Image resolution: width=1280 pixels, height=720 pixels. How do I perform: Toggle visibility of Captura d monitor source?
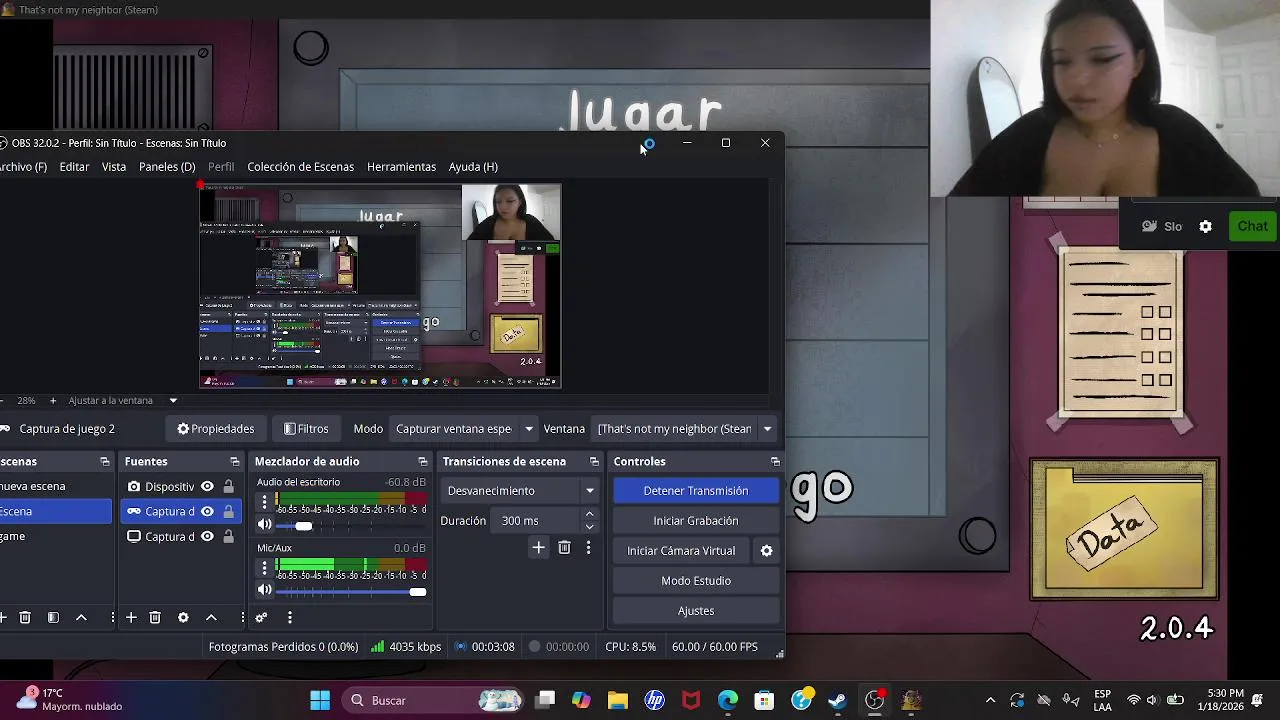point(207,536)
